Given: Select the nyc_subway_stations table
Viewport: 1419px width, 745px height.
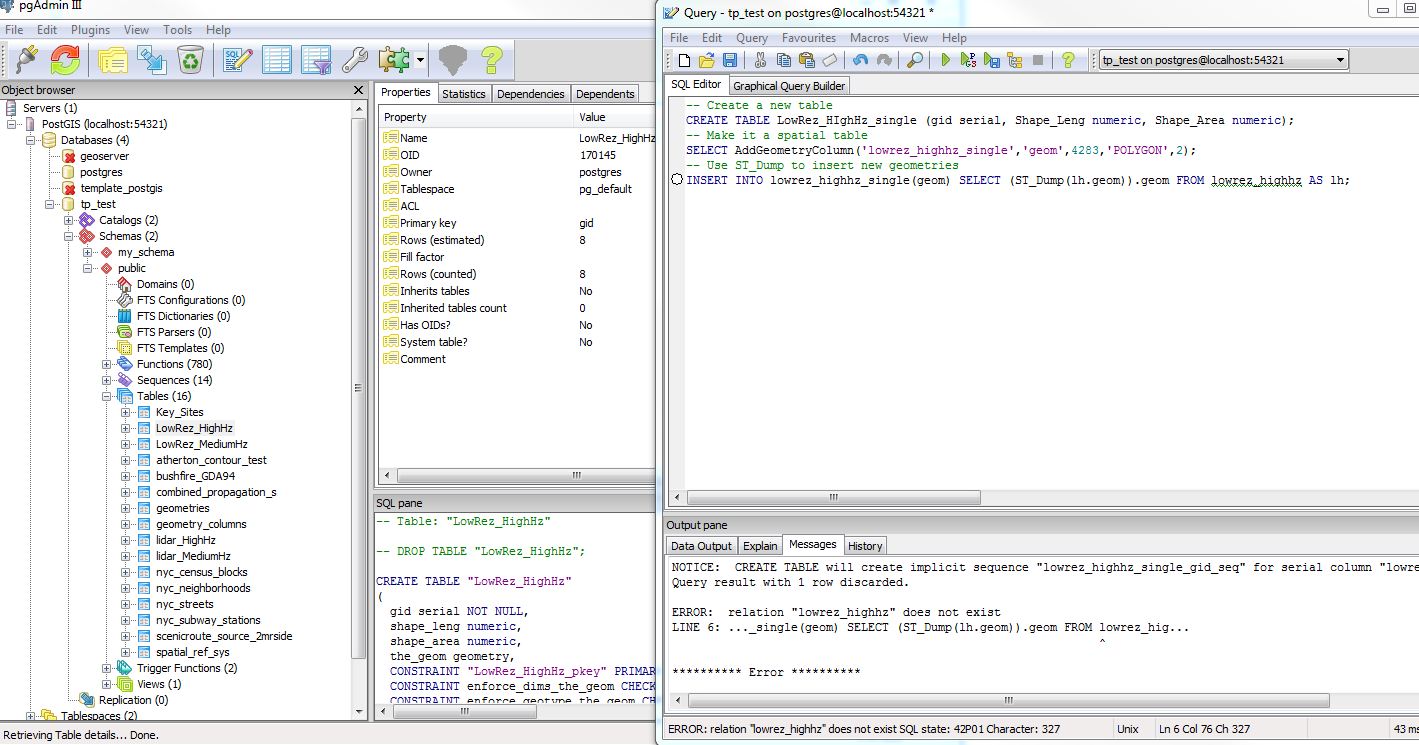Looking at the screenshot, I should [x=208, y=620].
